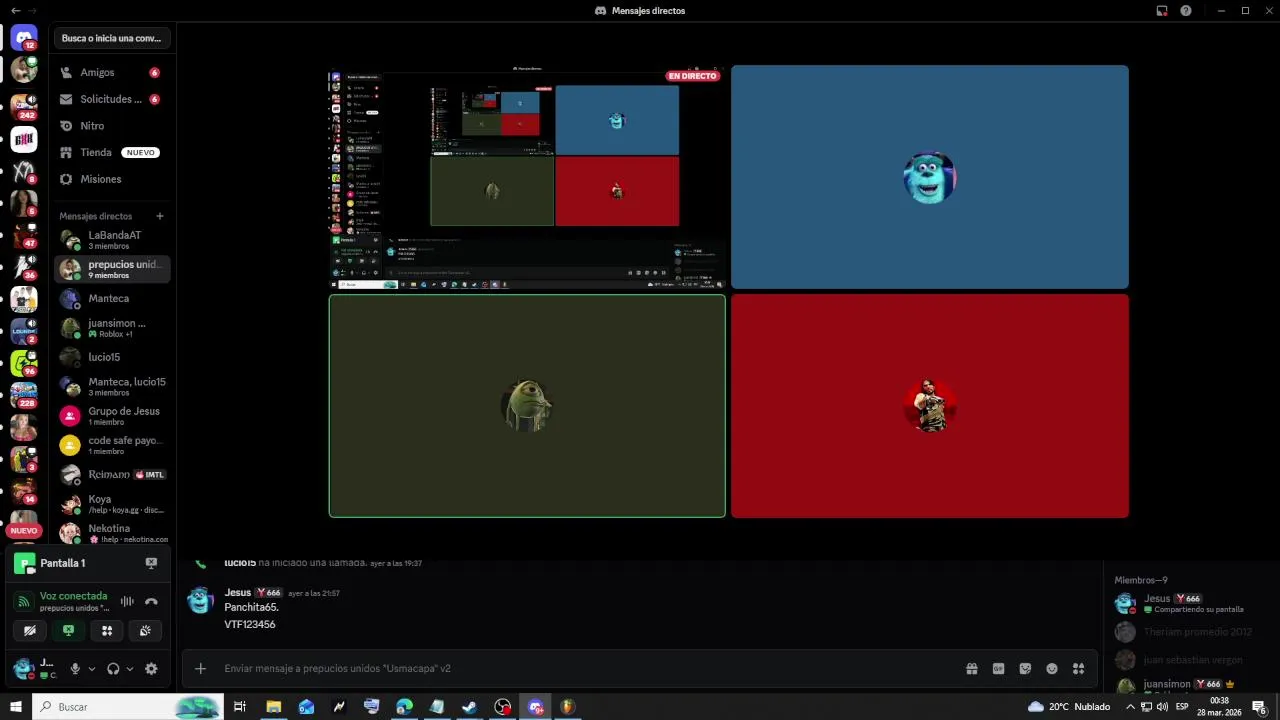Click the Jesus user avatar in panel

point(23,668)
